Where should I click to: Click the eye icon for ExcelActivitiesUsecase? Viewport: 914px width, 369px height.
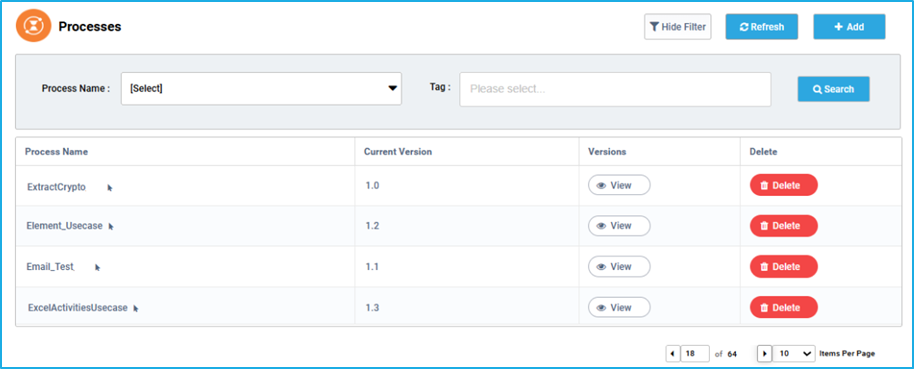point(602,308)
